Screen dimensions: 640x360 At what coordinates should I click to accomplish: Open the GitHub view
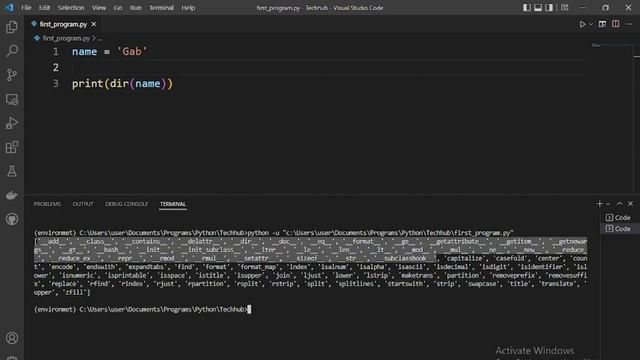12,219
